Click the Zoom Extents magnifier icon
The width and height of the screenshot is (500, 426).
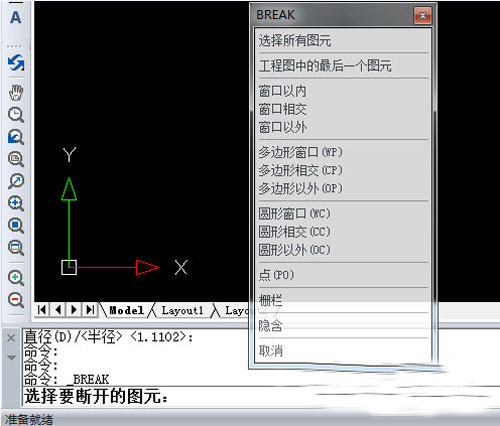(16, 248)
